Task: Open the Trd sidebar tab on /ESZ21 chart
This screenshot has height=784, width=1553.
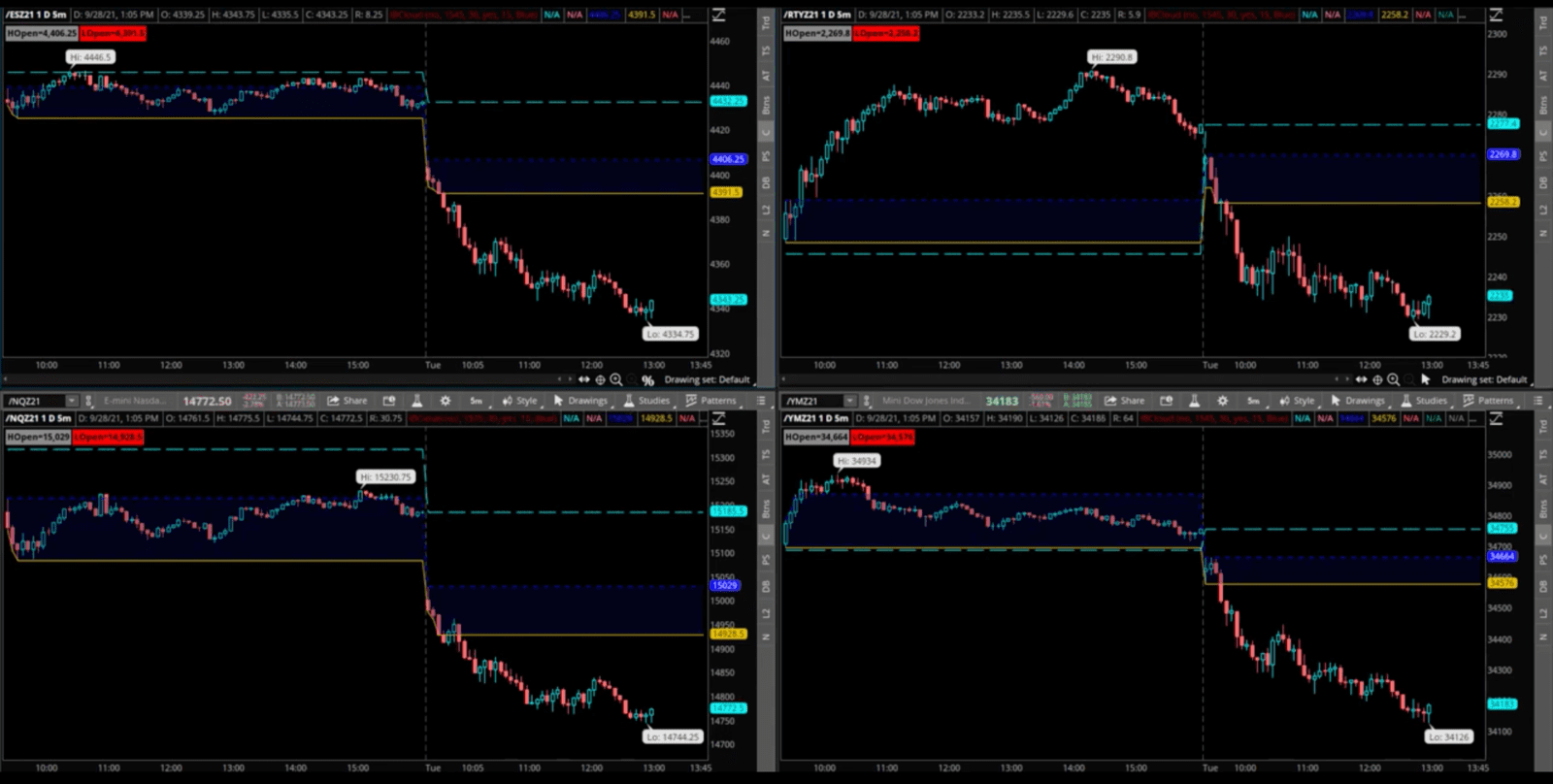Action: coord(766,22)
